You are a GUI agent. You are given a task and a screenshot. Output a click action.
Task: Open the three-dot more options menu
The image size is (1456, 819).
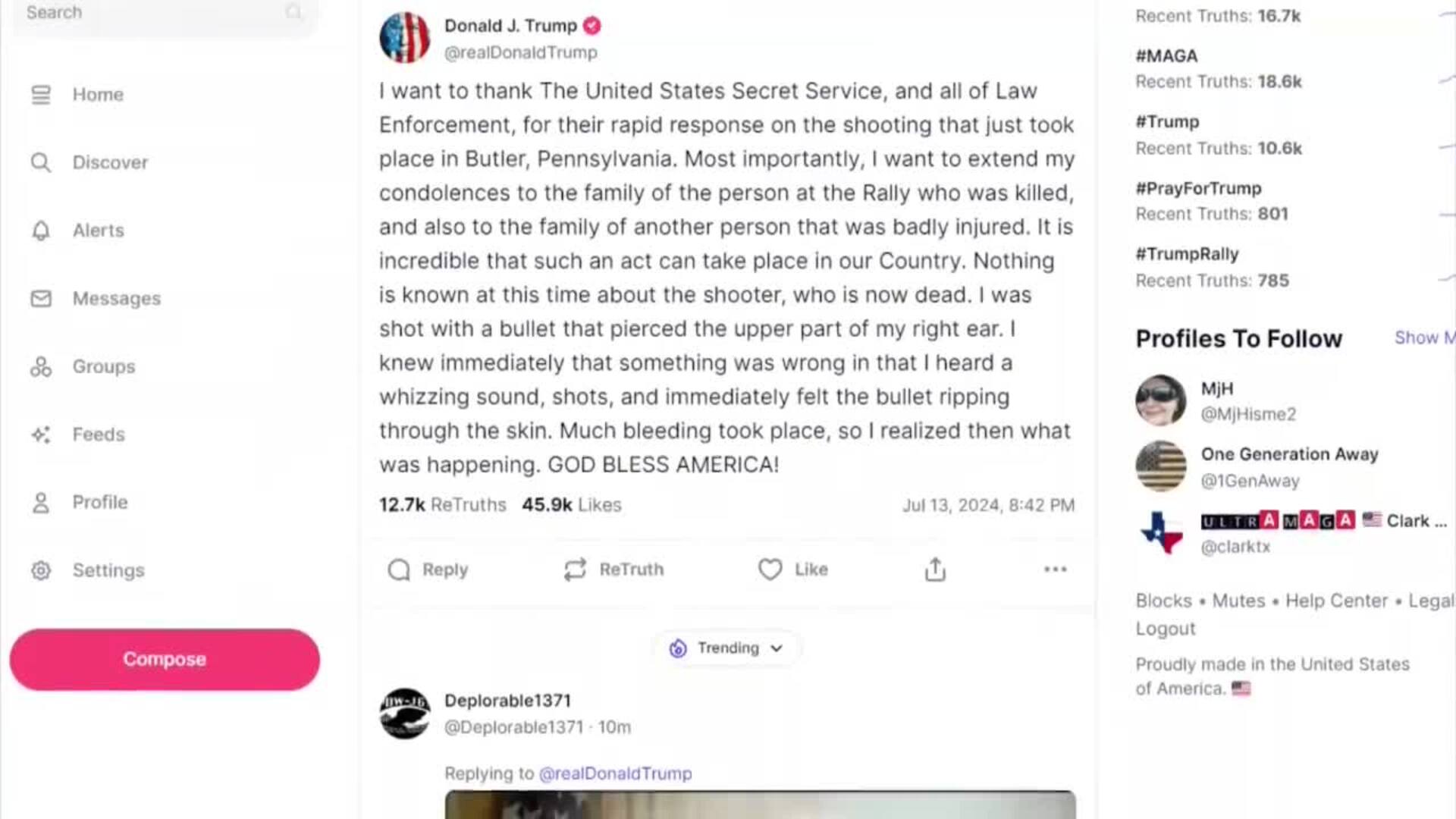pos(1055,570)
